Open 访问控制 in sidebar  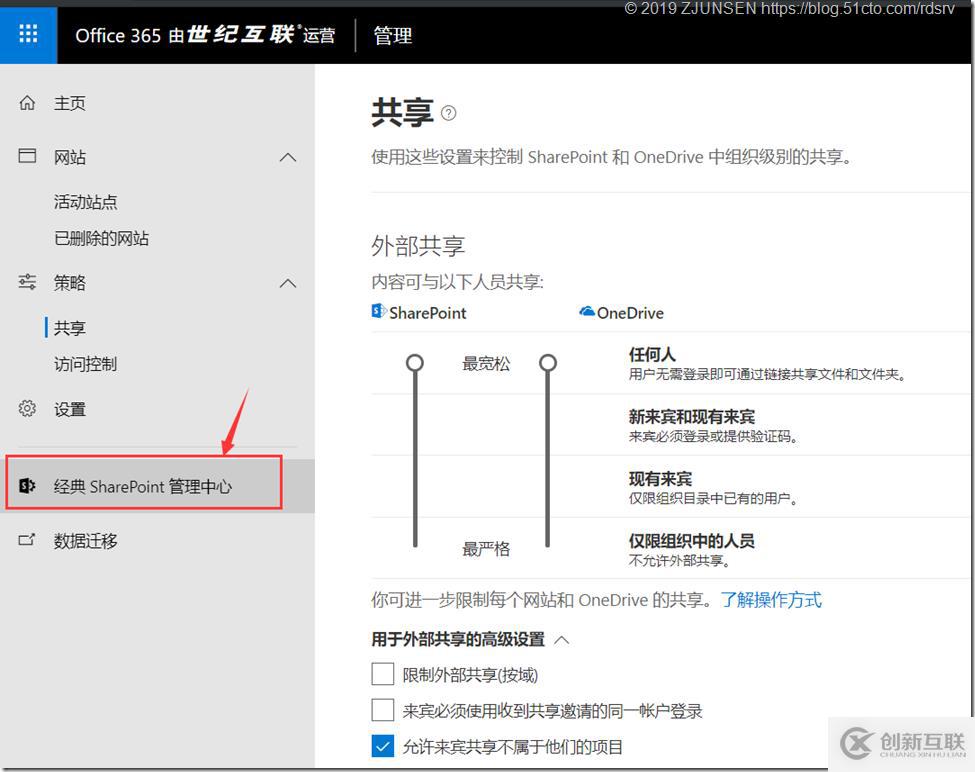(85, 364)
